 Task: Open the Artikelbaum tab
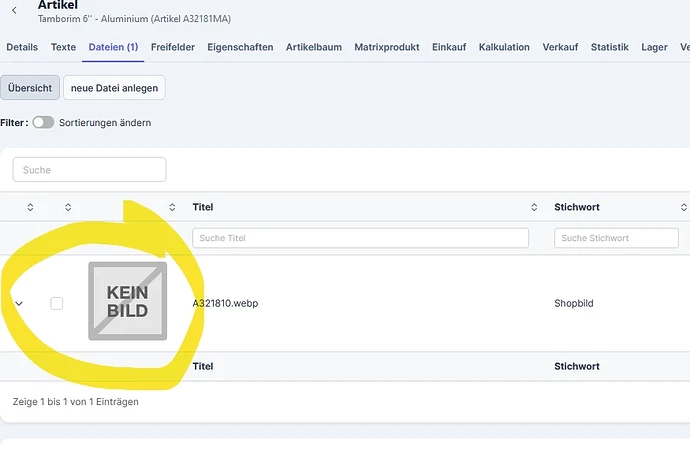[314, 47]
